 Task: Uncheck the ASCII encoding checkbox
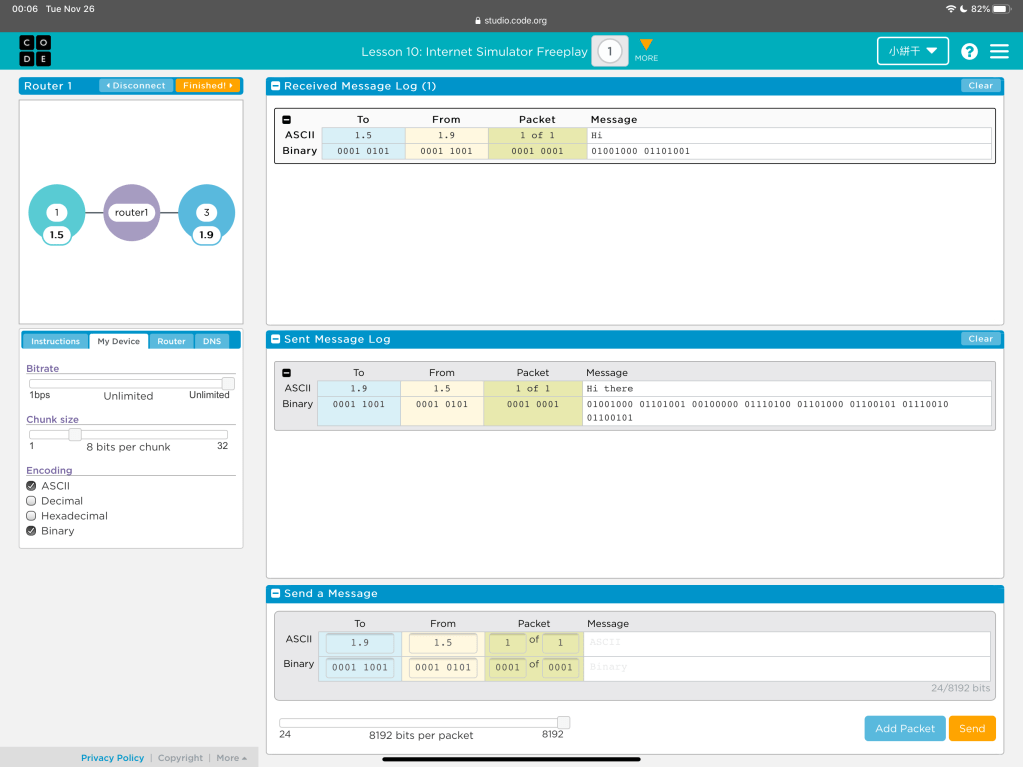31,486
